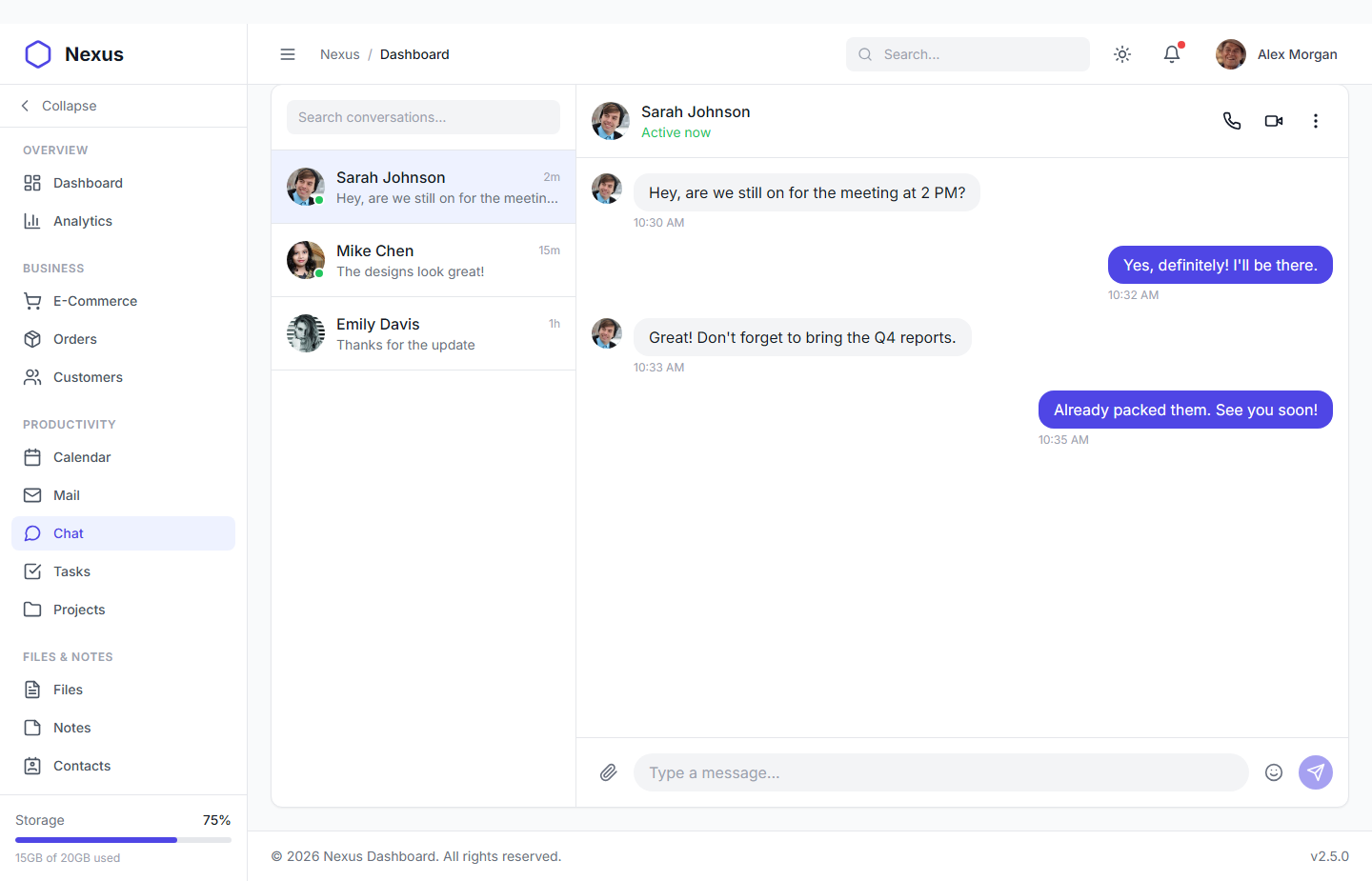Toggle the hamburger menu icon
This screenshot has height=881, width=1372.
coord(288,54)
